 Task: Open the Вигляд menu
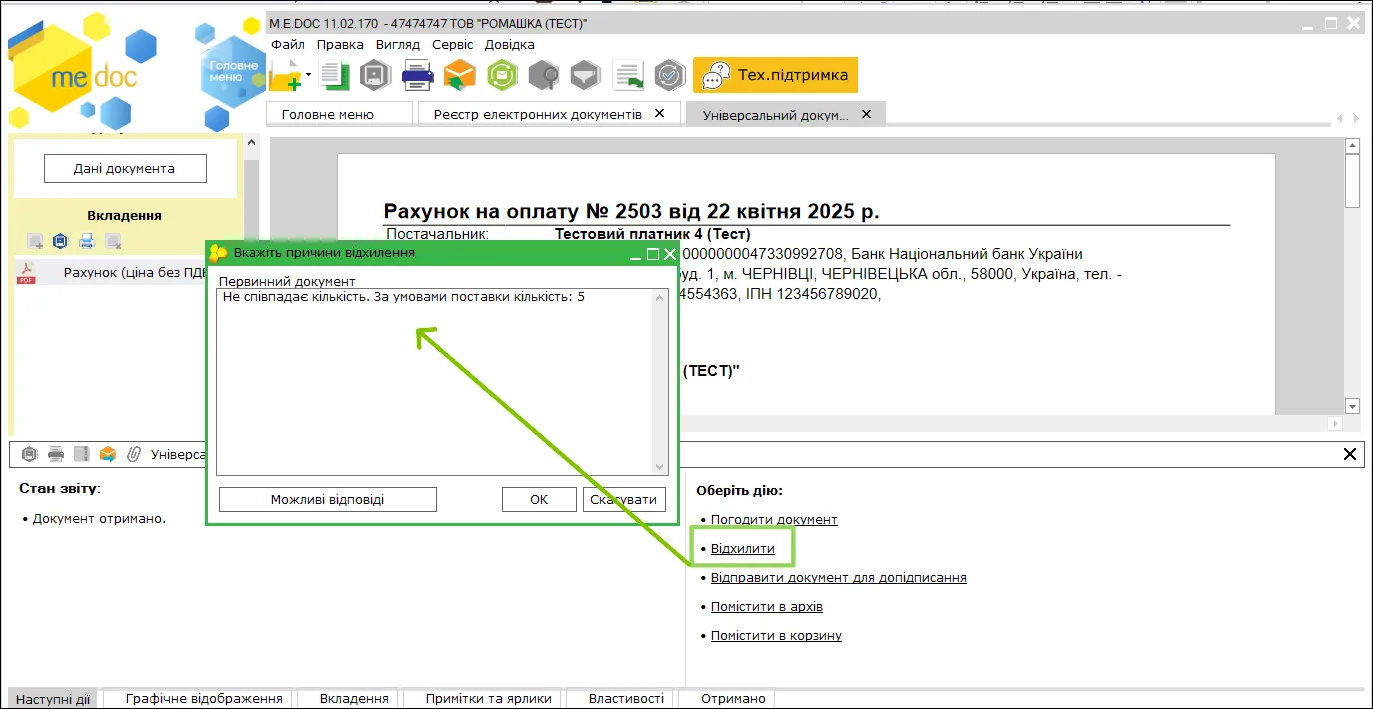click(398, 44)
